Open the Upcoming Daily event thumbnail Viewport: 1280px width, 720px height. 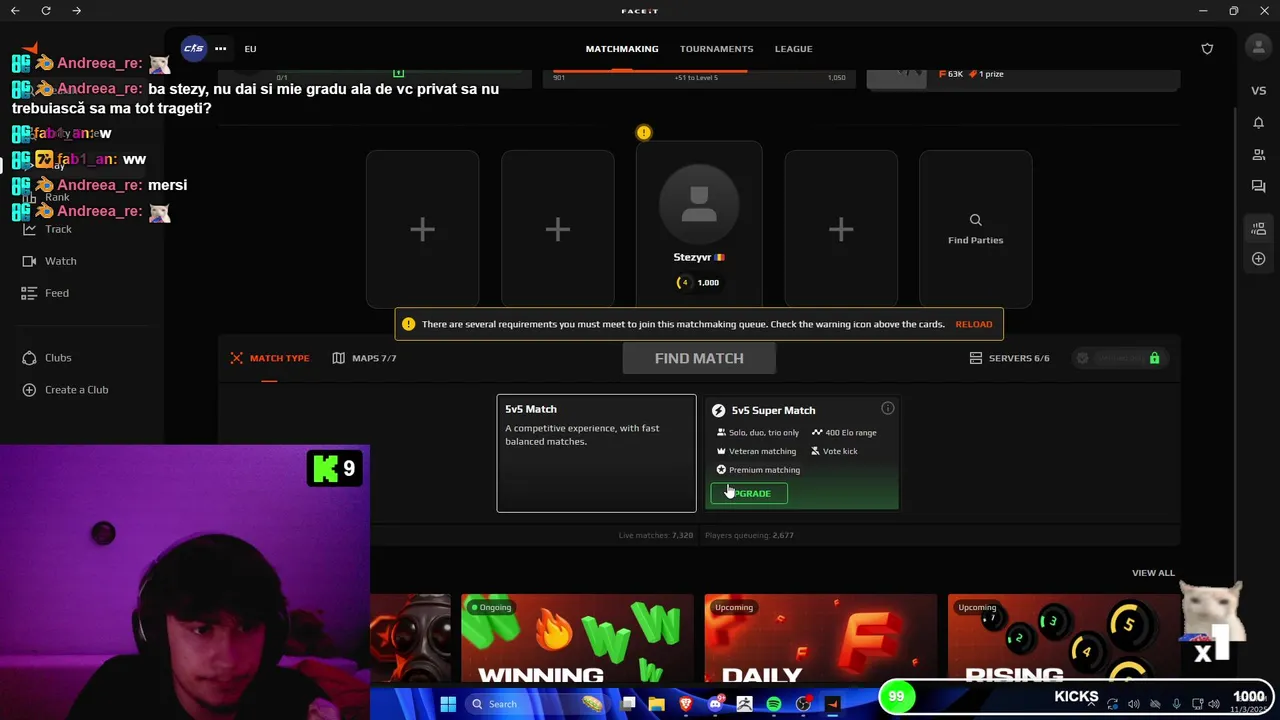820,638
